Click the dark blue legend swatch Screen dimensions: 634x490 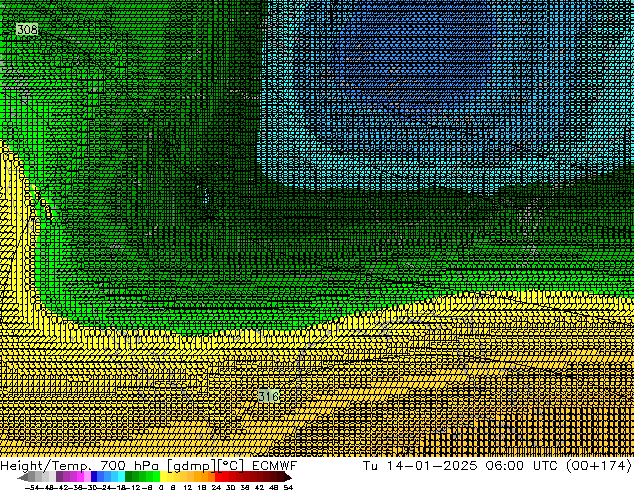coord(94,477)
